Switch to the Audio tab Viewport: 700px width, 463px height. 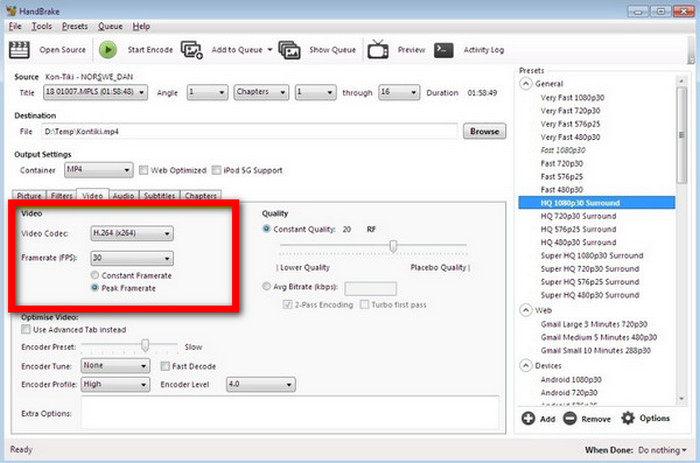point(124,196)
